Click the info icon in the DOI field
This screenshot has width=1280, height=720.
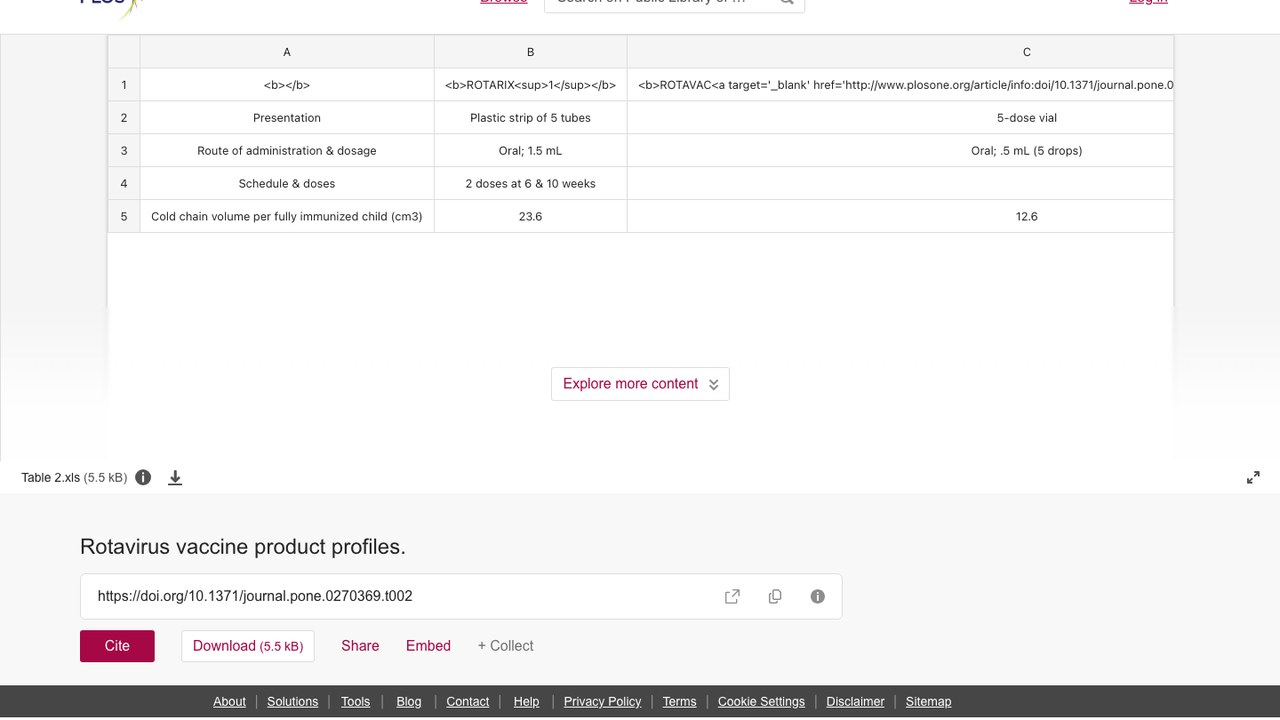[817, 596]
